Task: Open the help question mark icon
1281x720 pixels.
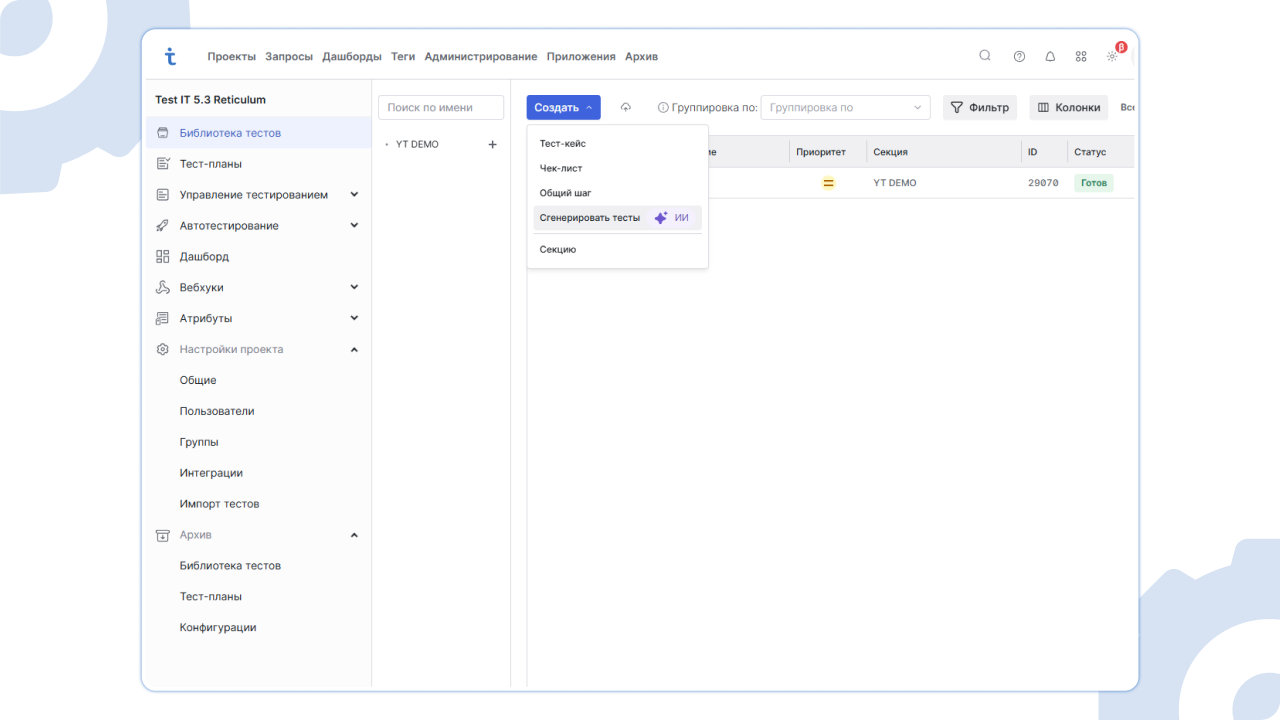Action: click(1019, 57)
